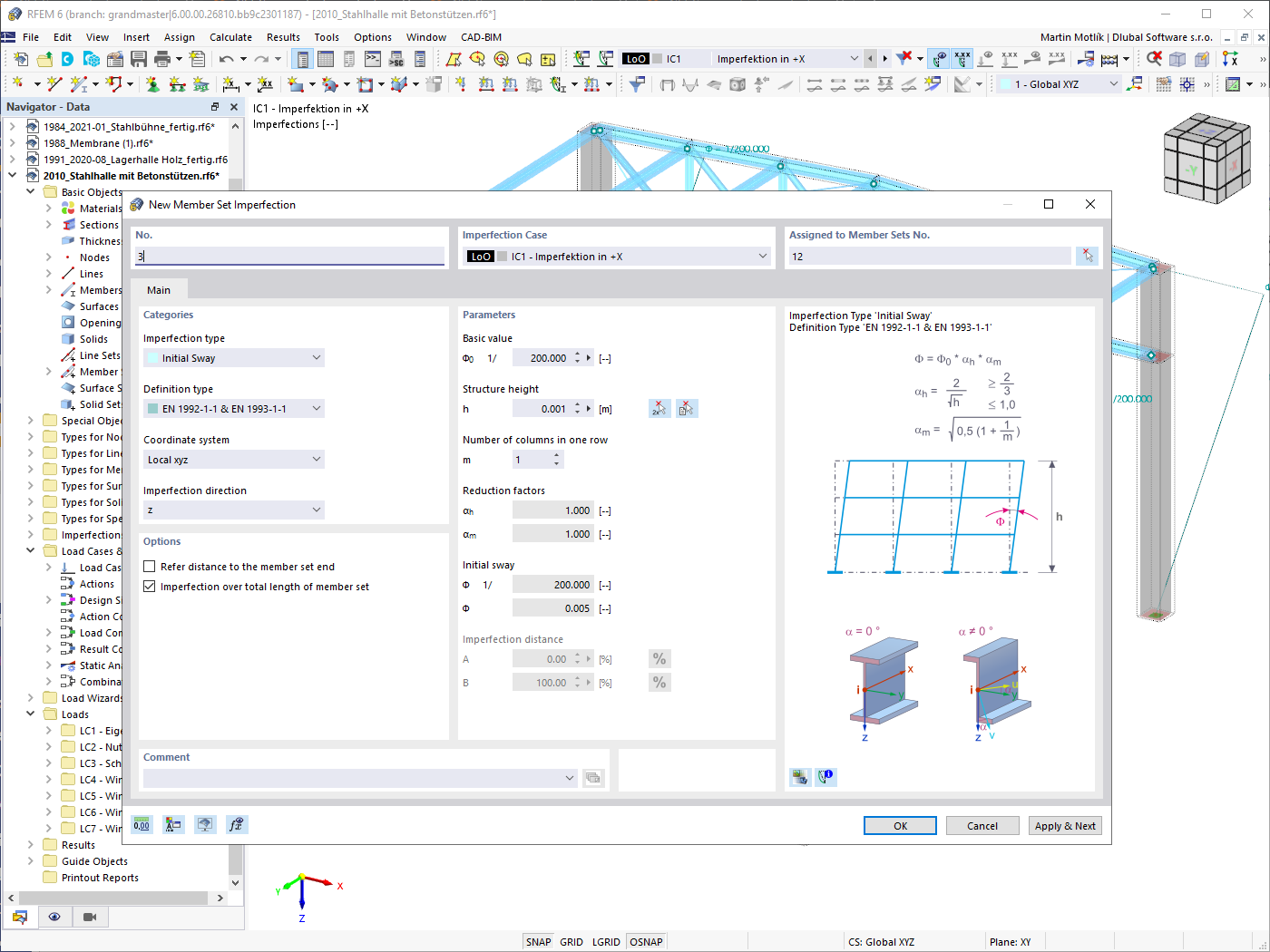Click the Navigator Display eye tab icon
The height and width of the screenshot is (952, 1270).
pyautogui.click(x=54, y=917)
